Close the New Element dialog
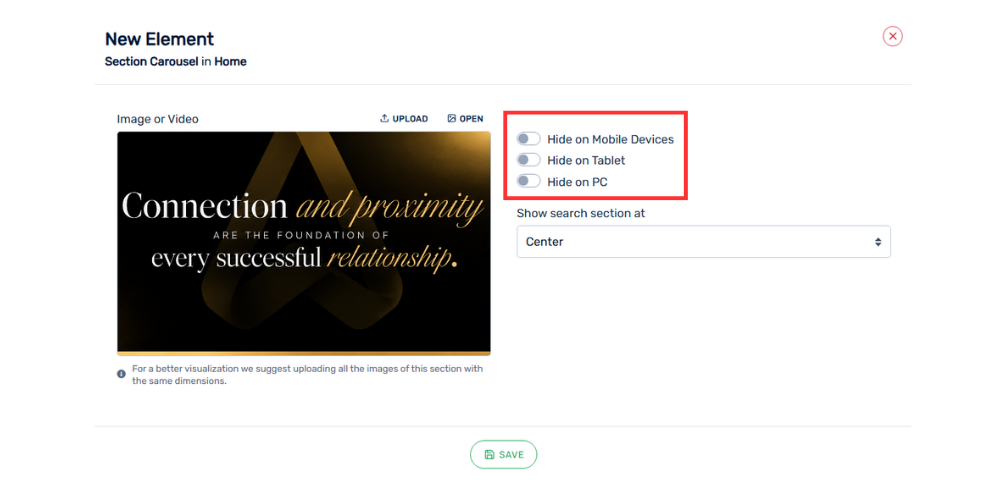This screenshot has width=1000, height=500. [x=892, y=36]
